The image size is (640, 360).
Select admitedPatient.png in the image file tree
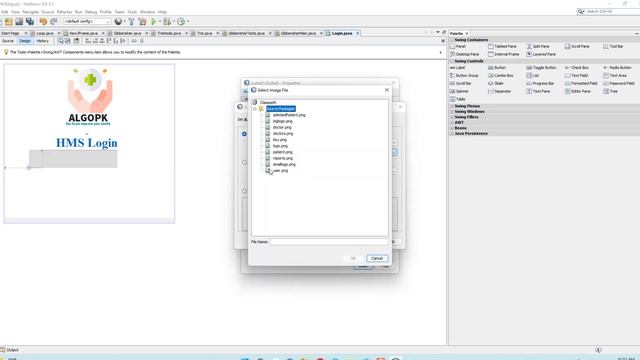pyautogui.click(x=289, y=115)
